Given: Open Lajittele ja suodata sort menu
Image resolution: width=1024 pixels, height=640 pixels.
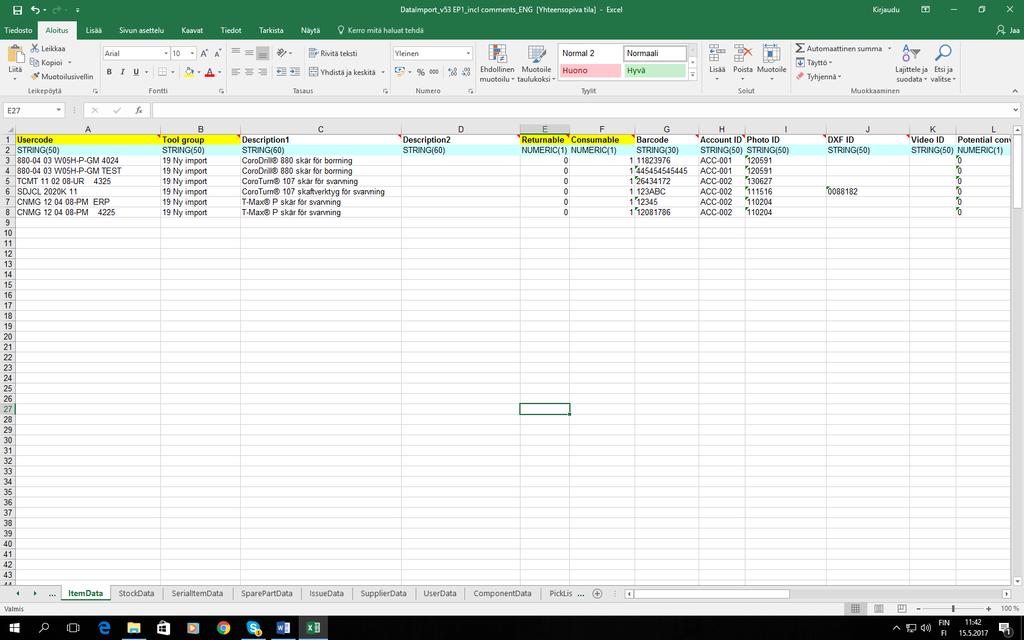Looking at the screenshot, I should click(x=912, y=63).
